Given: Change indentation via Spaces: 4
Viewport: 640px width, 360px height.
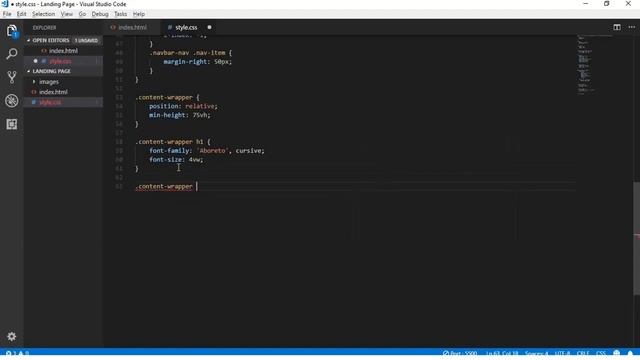Looking at the screenshot, I should point(536,353).
